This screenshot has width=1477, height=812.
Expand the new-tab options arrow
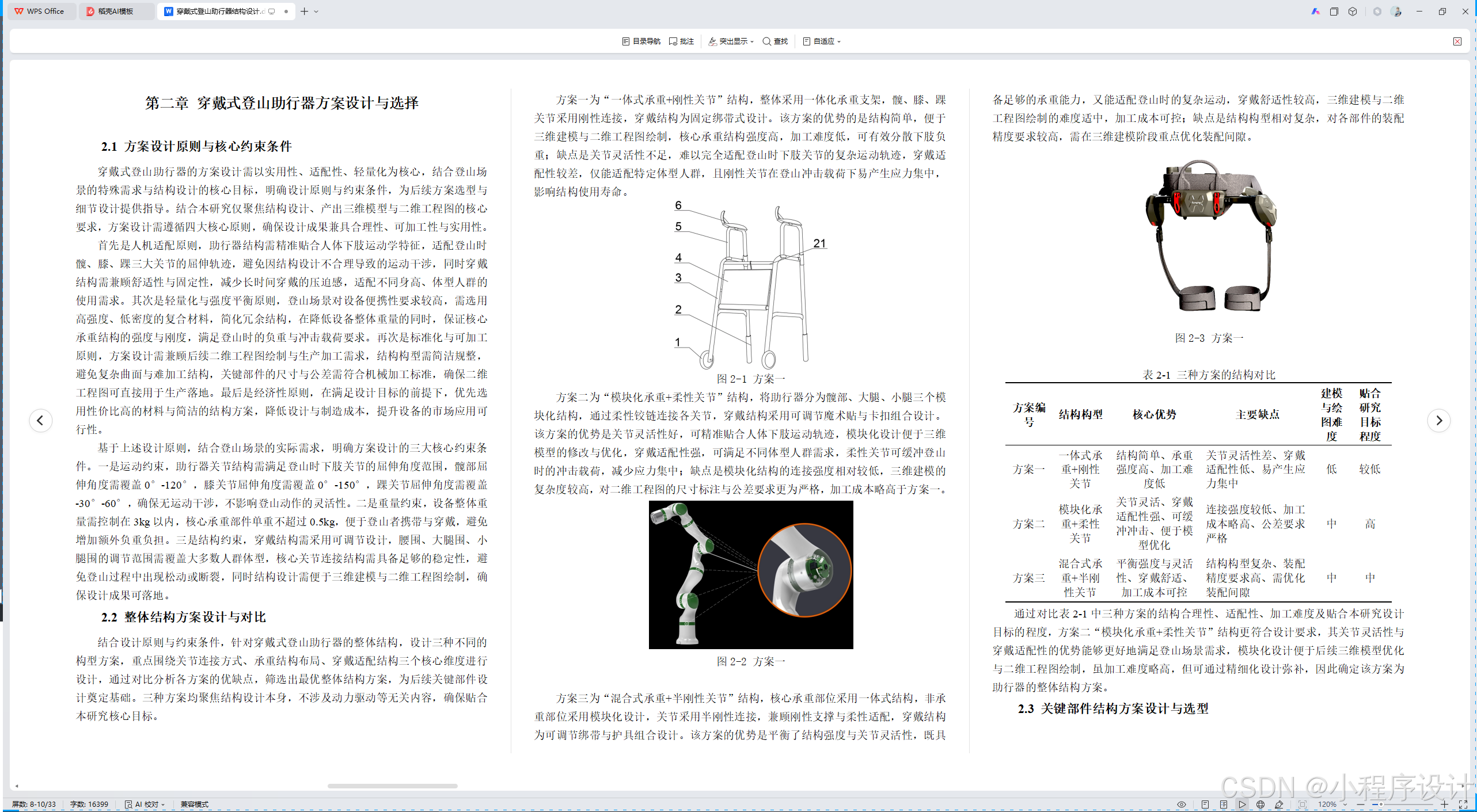[x=316, y=11]
